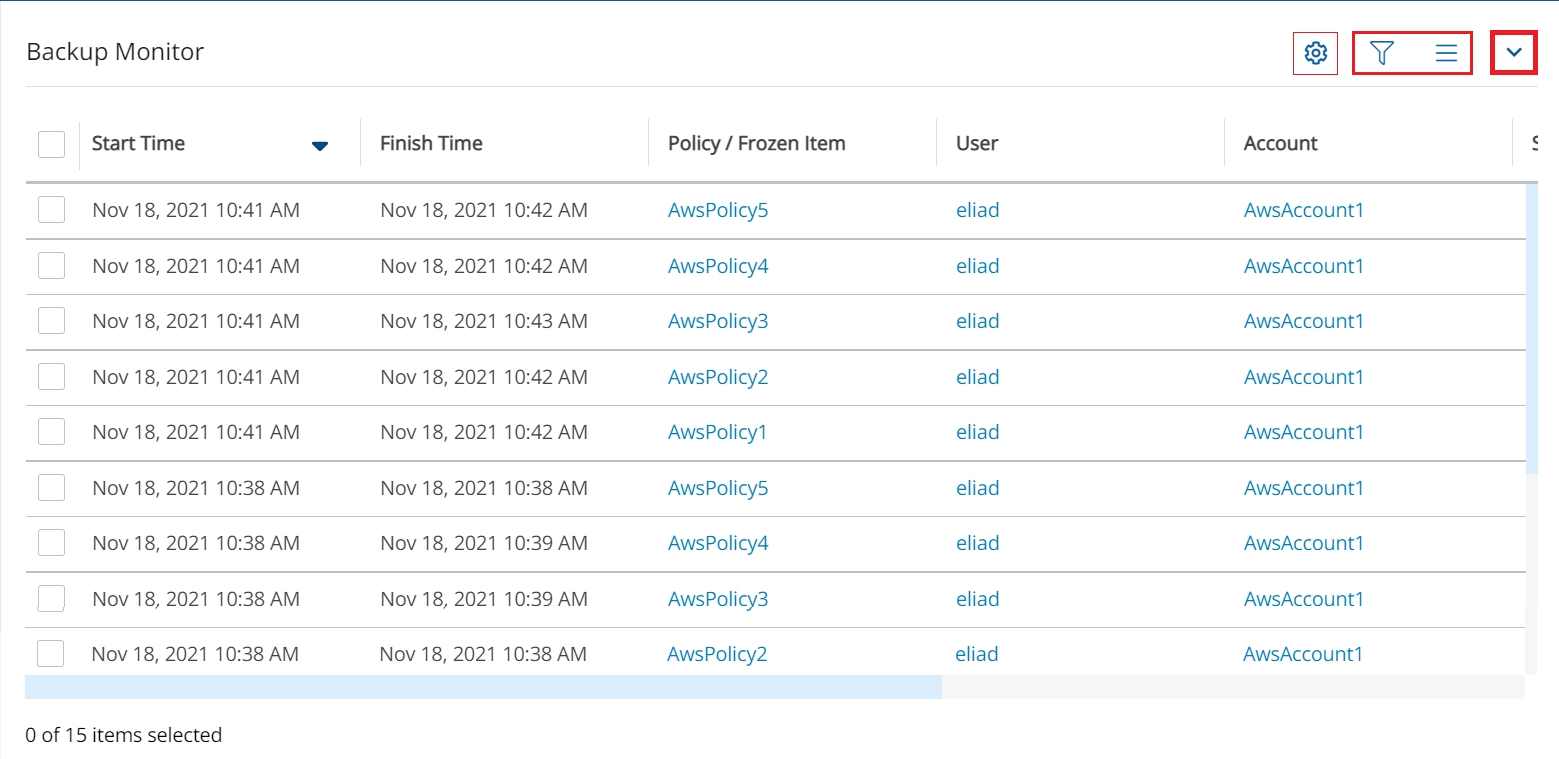Toggle Start Time sort arrow

point(320,146)
